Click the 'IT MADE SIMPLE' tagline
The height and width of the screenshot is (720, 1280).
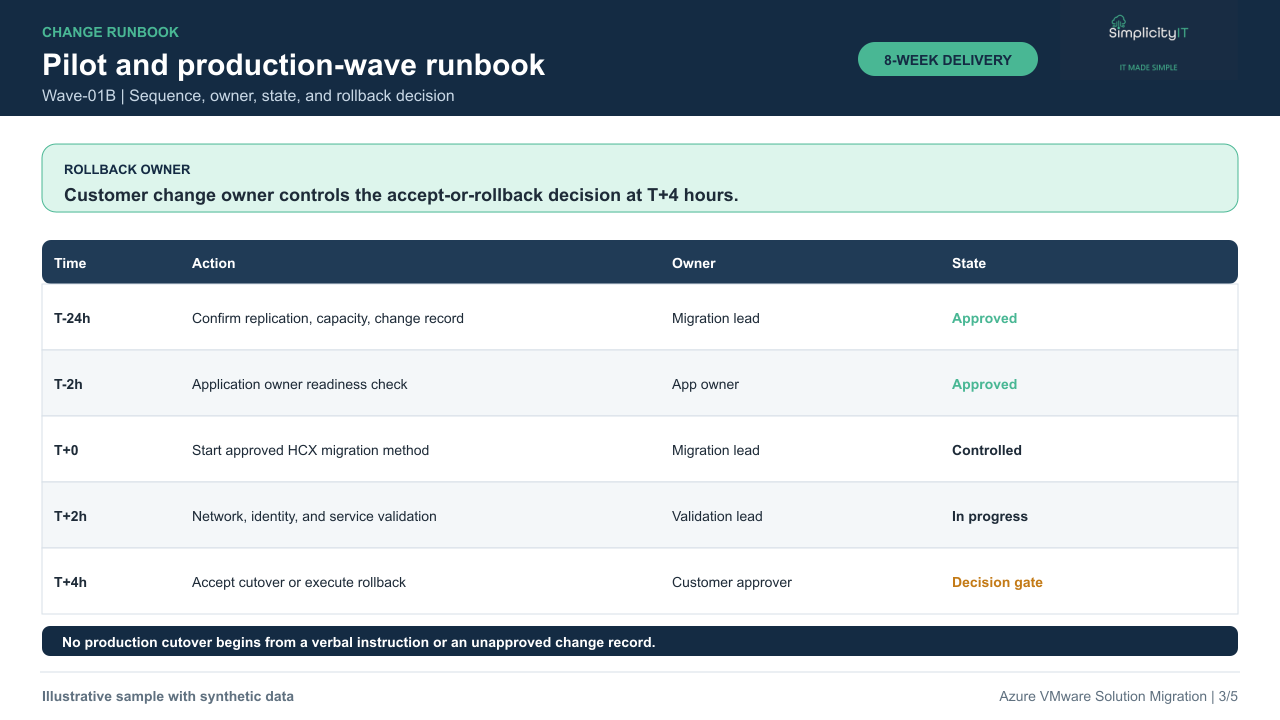tap(1148, 67)
